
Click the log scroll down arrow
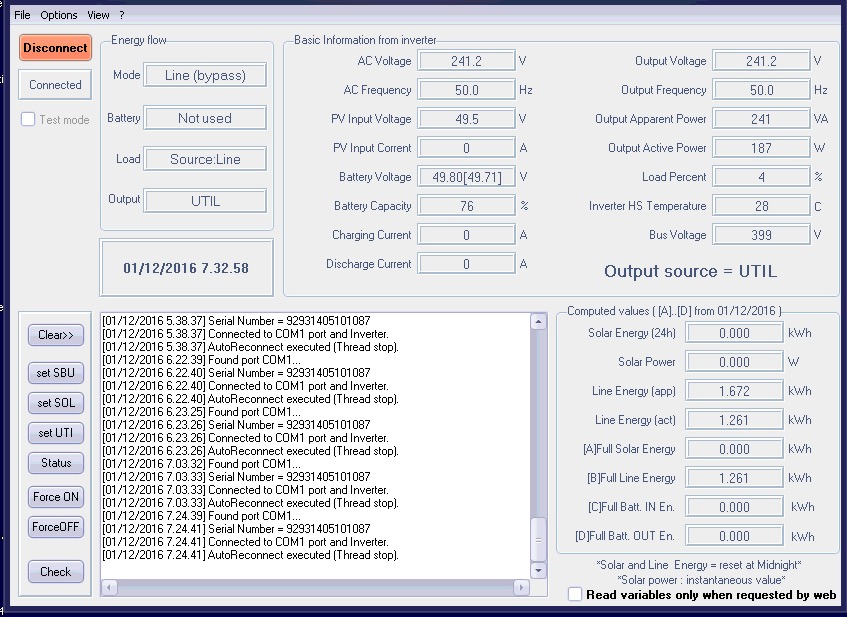point(539,570)
